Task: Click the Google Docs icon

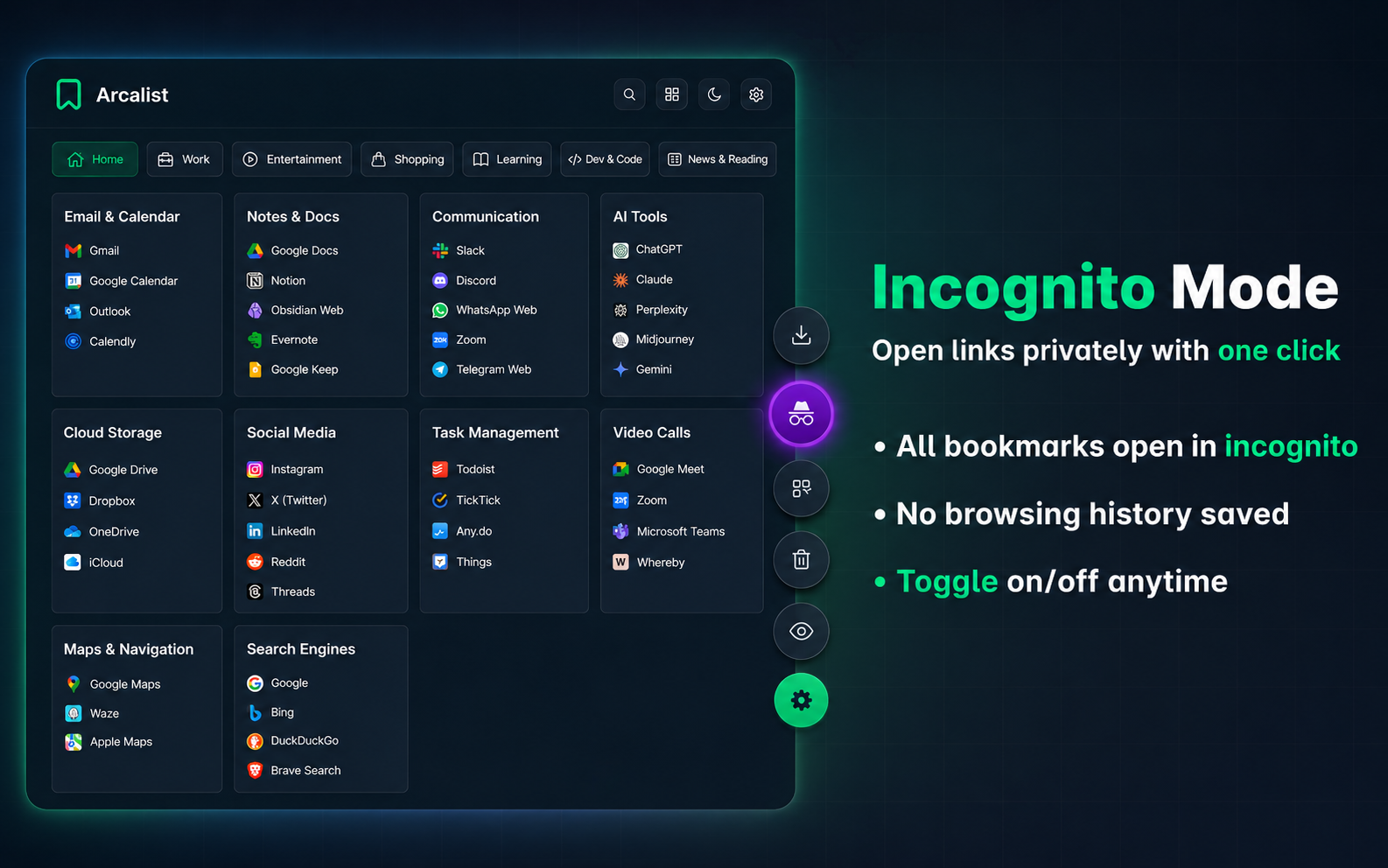Action: tap(255, 251)
